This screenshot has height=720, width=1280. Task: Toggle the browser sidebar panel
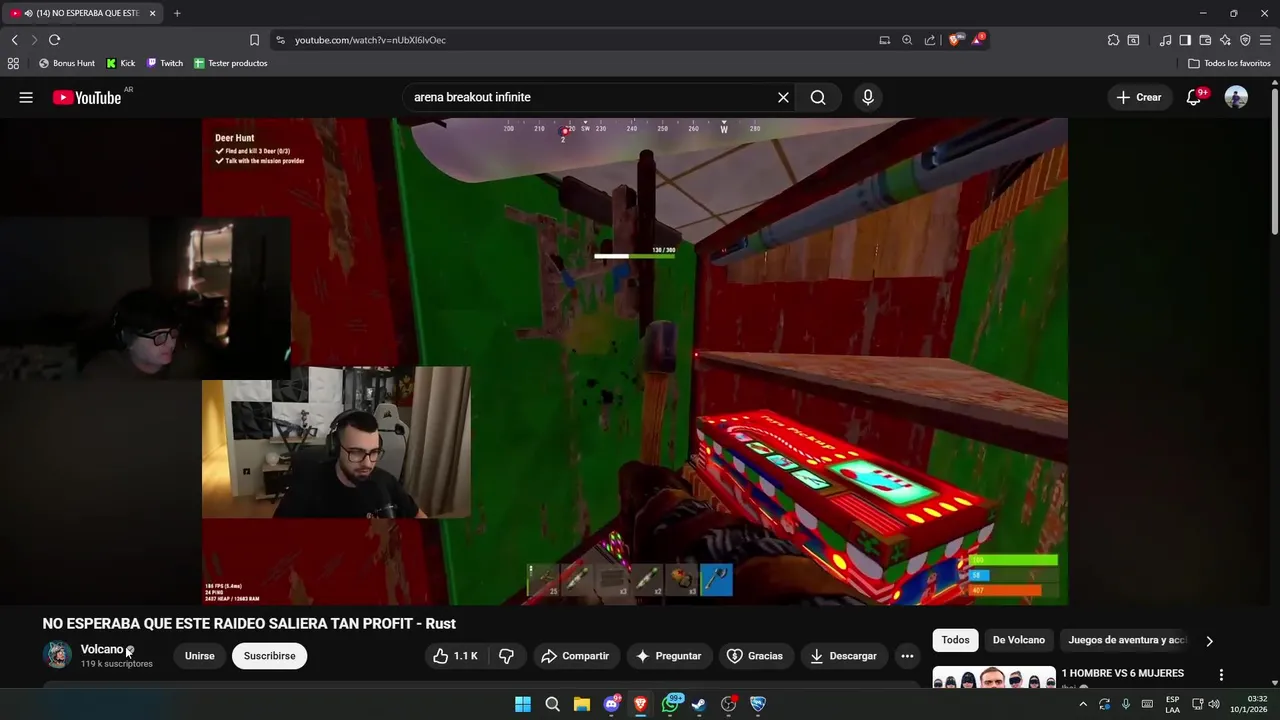(1185, 40)
